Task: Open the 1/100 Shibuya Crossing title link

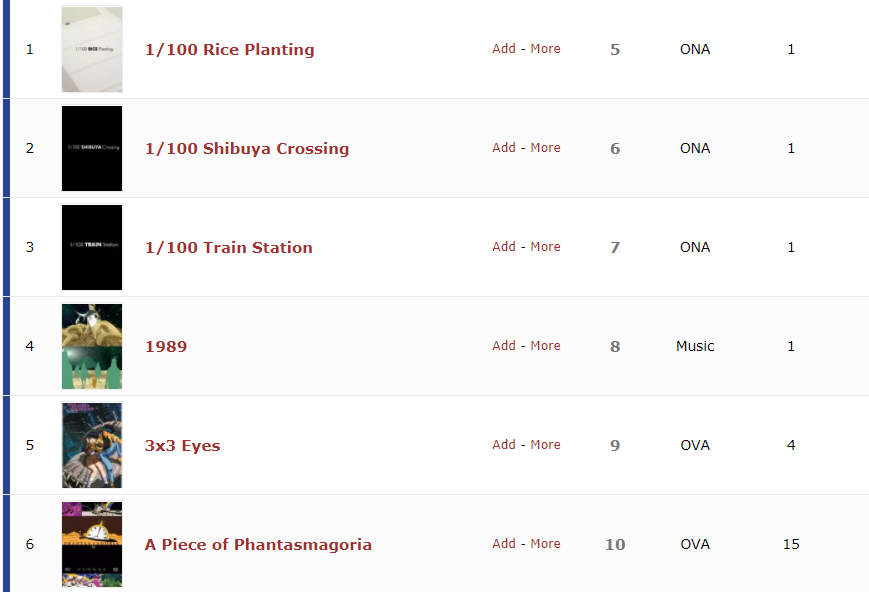Action: (x=247, y=149)
